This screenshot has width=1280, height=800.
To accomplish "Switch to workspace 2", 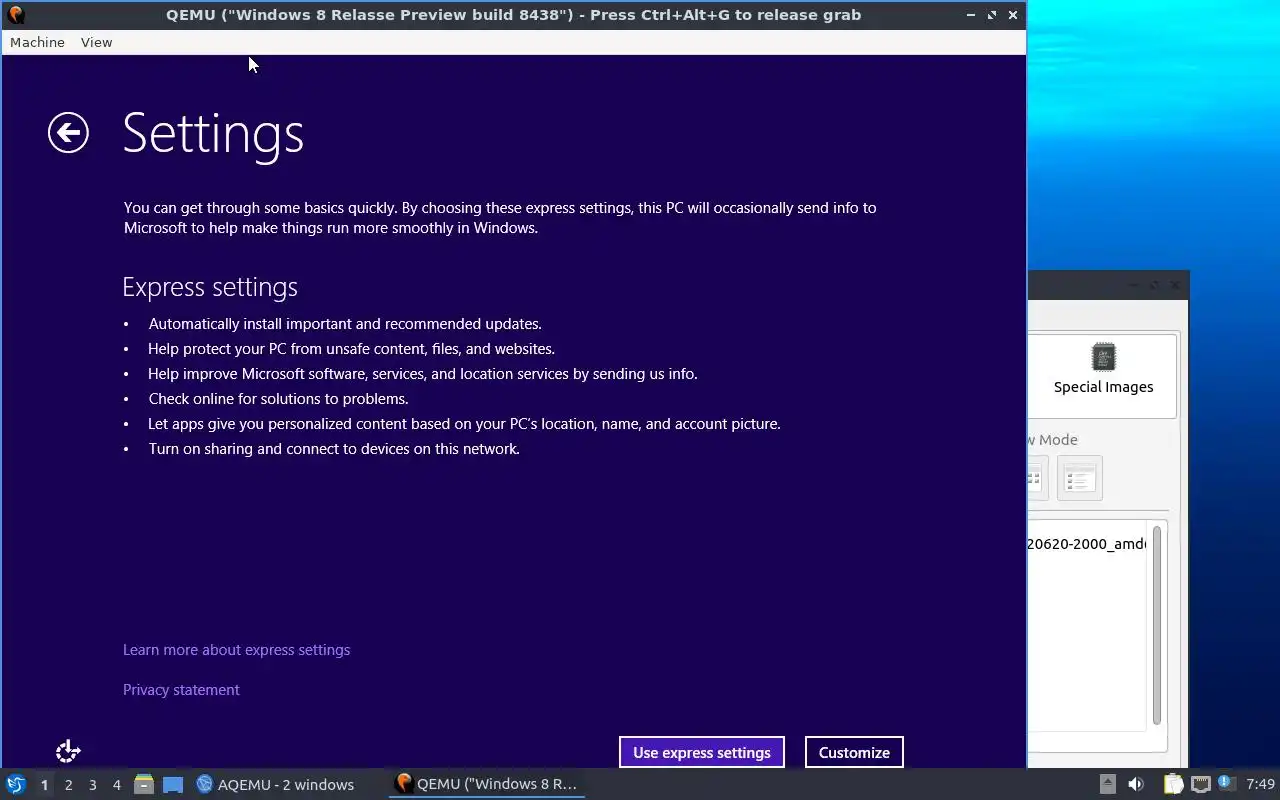I will (68, 785).
